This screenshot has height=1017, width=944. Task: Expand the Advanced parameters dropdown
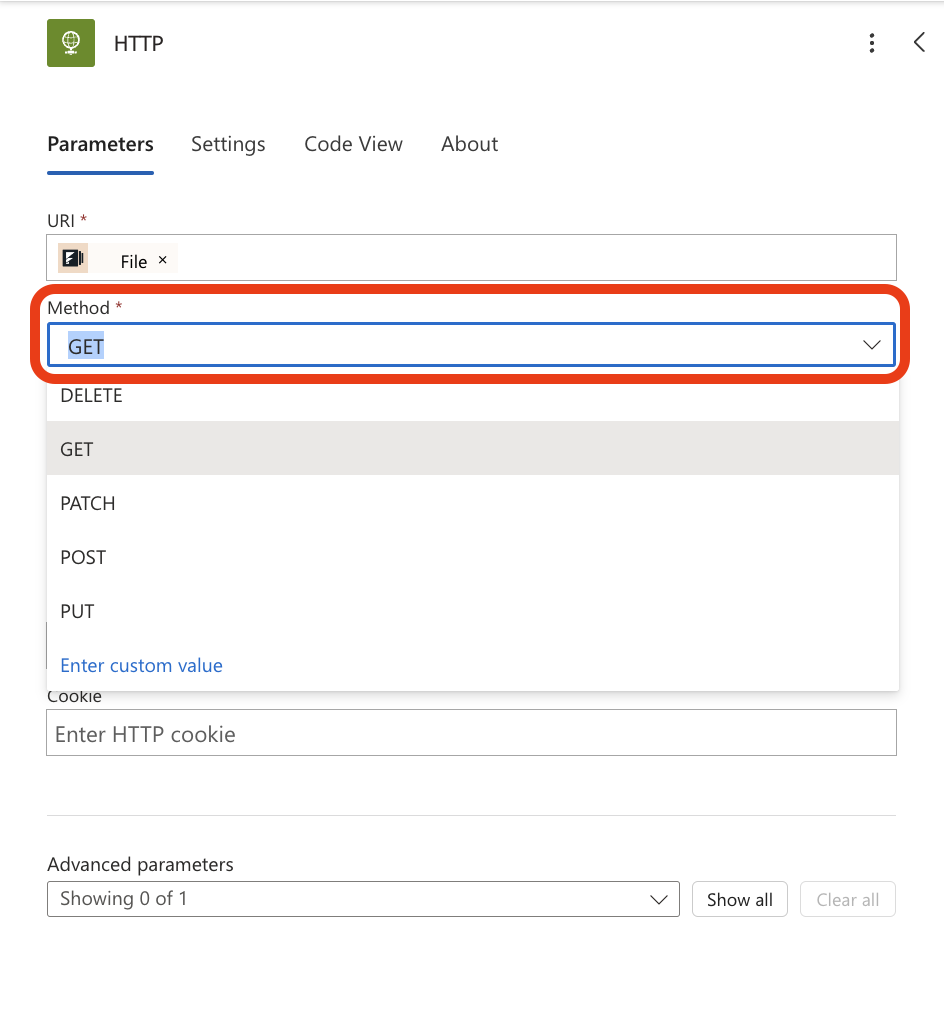click(363, 899)
